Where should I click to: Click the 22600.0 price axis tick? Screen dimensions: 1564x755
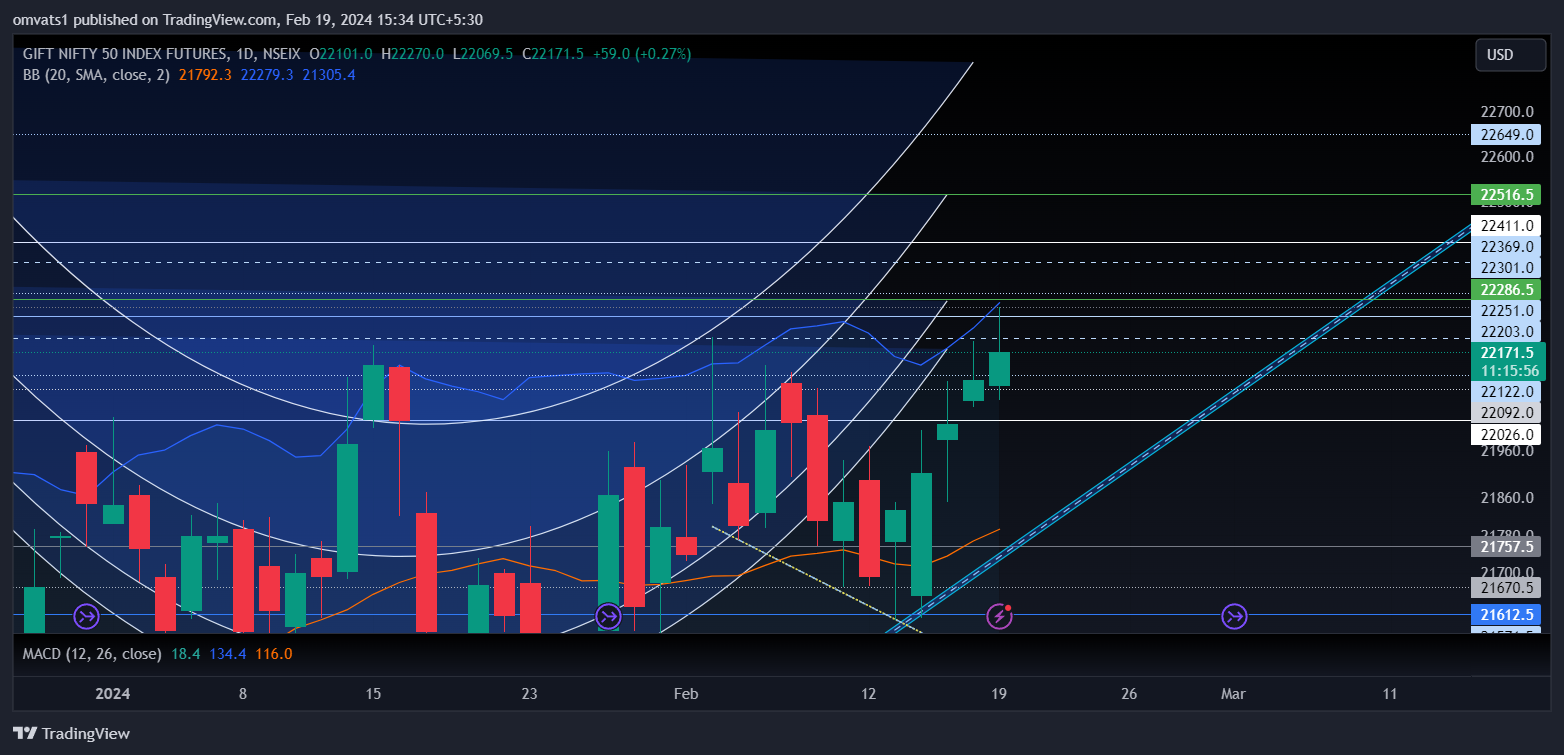1507,157
